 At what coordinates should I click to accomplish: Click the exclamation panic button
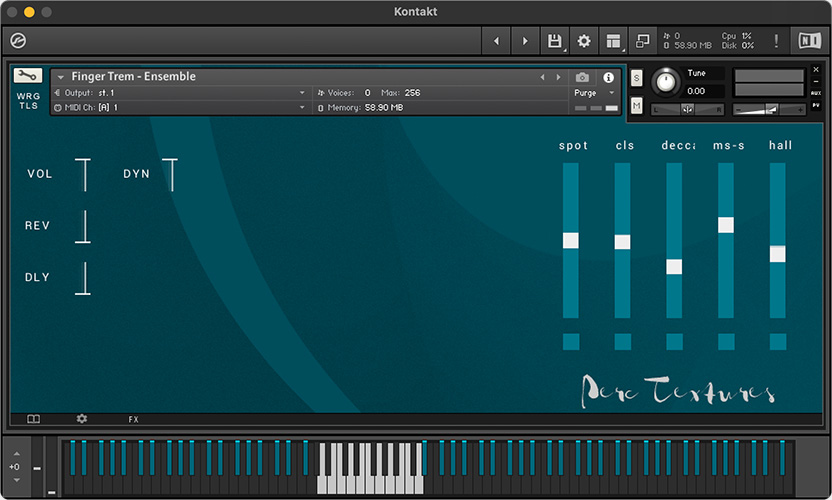pos(776,41)
